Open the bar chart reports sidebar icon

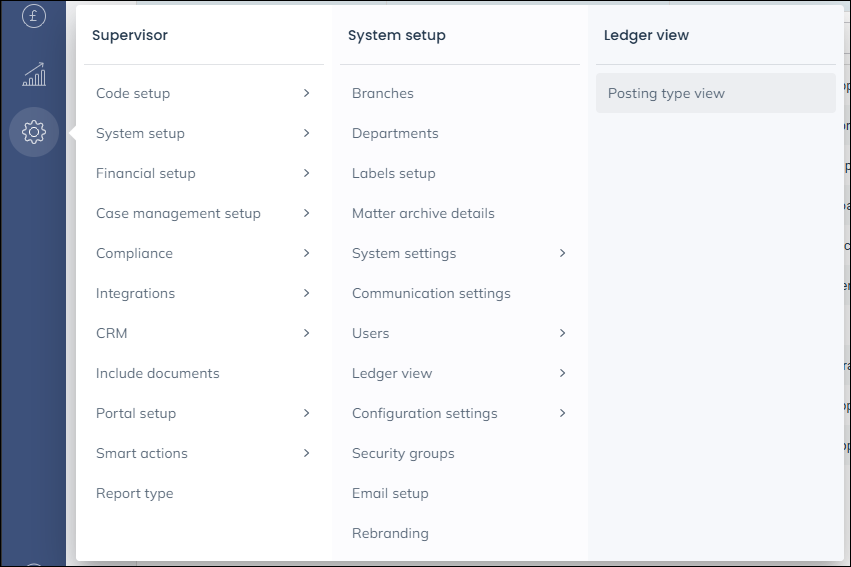coord(34,74)
